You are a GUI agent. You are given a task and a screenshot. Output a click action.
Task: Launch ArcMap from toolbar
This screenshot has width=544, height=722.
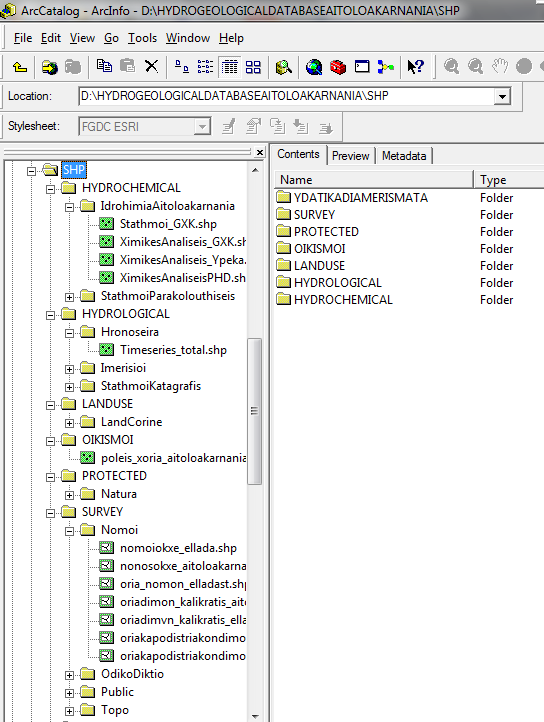[314, 67]
